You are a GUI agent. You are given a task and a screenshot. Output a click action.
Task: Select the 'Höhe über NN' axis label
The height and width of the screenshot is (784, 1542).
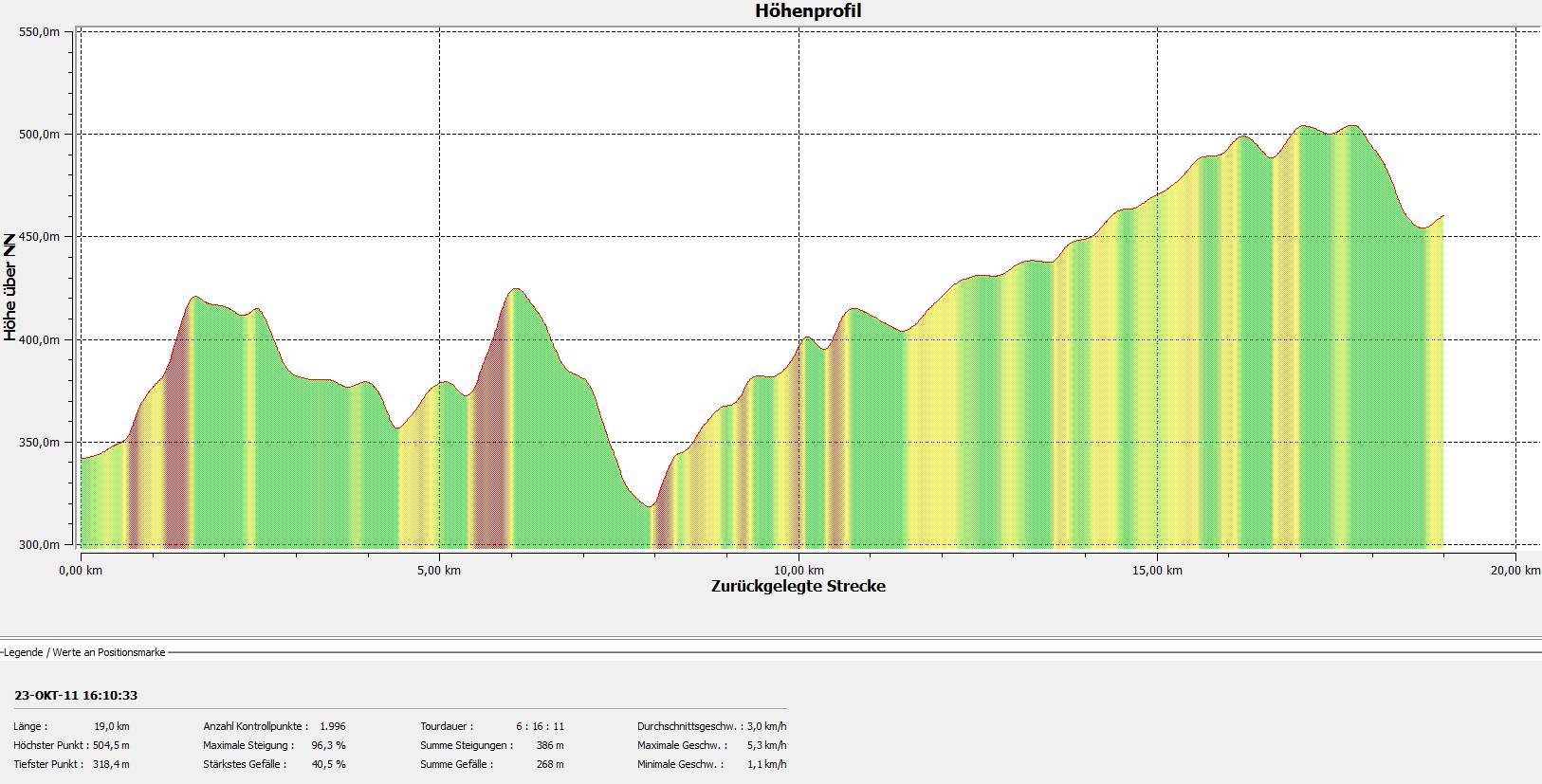[x=10, y=287]
